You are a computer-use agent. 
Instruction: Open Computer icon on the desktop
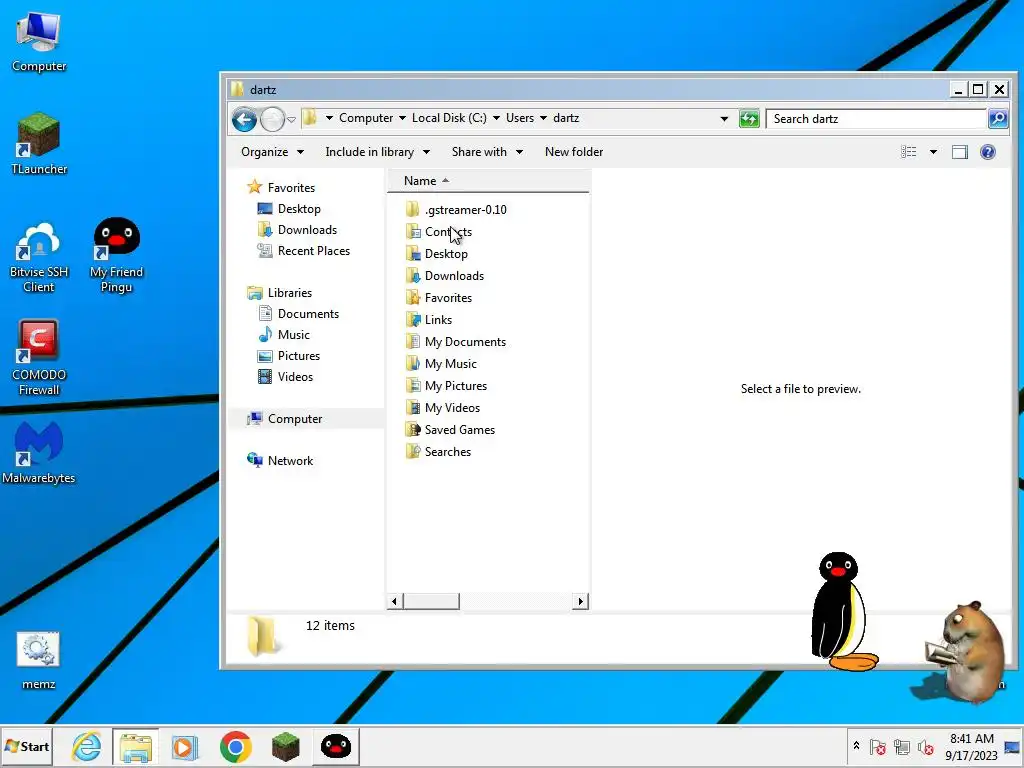39,42
